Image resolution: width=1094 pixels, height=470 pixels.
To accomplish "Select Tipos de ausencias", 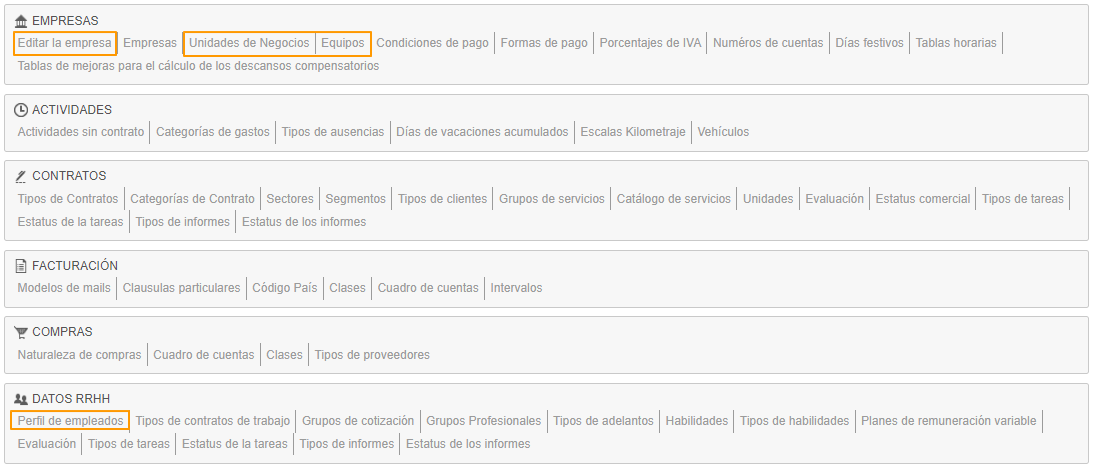I will pos(332,132).
